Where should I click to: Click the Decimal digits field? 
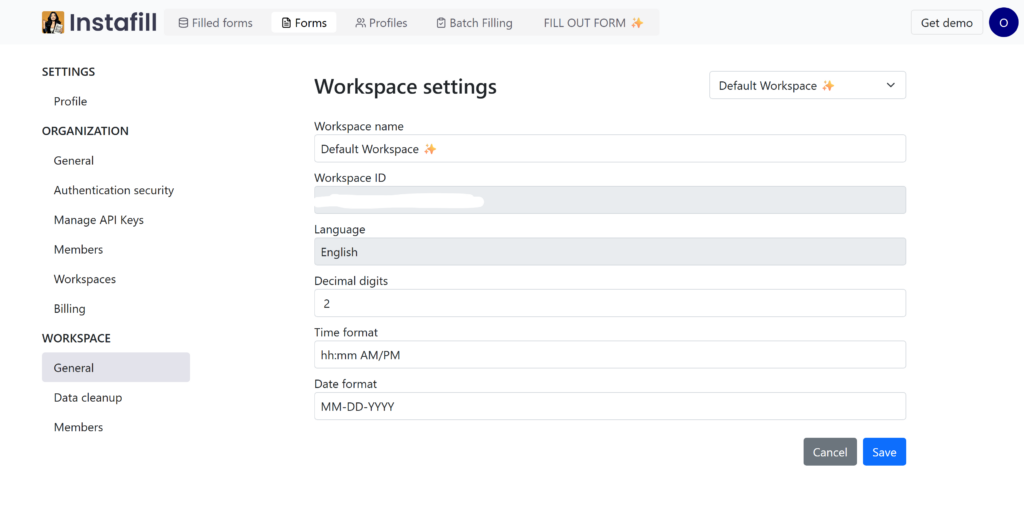(609, 303)
